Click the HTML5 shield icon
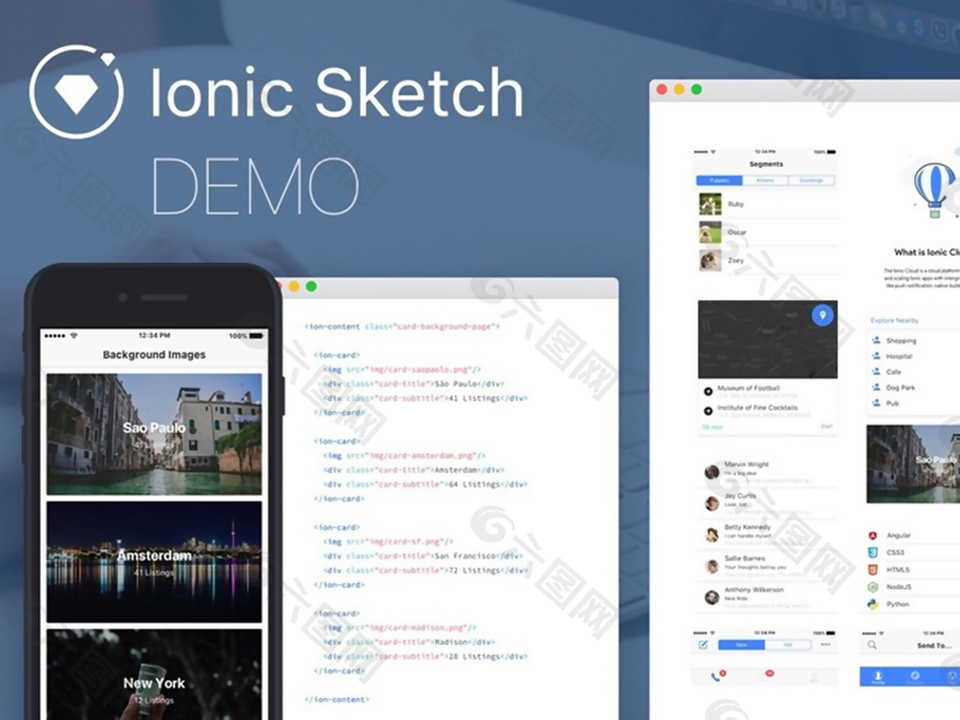Viewport: 960px width, 720px height. coord(874,570)
